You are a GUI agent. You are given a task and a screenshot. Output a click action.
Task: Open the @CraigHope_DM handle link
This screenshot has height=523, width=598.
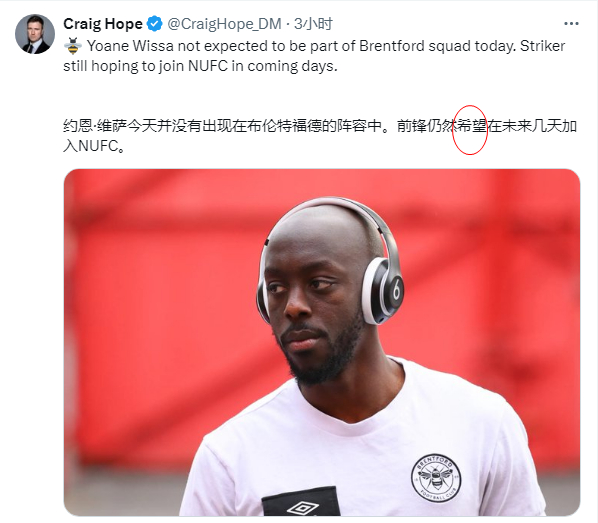(224, 24)
